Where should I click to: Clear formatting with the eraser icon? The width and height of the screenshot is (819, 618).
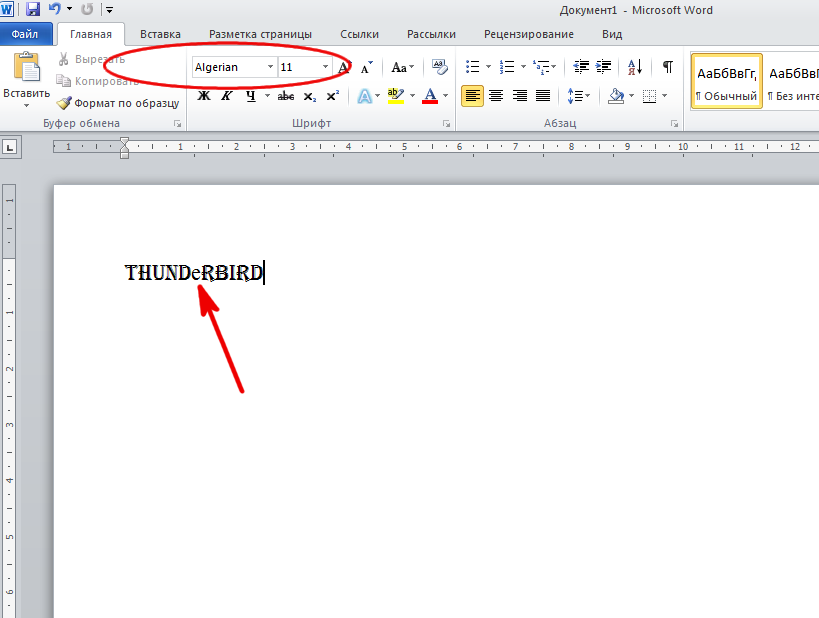(x=440, y=67)
